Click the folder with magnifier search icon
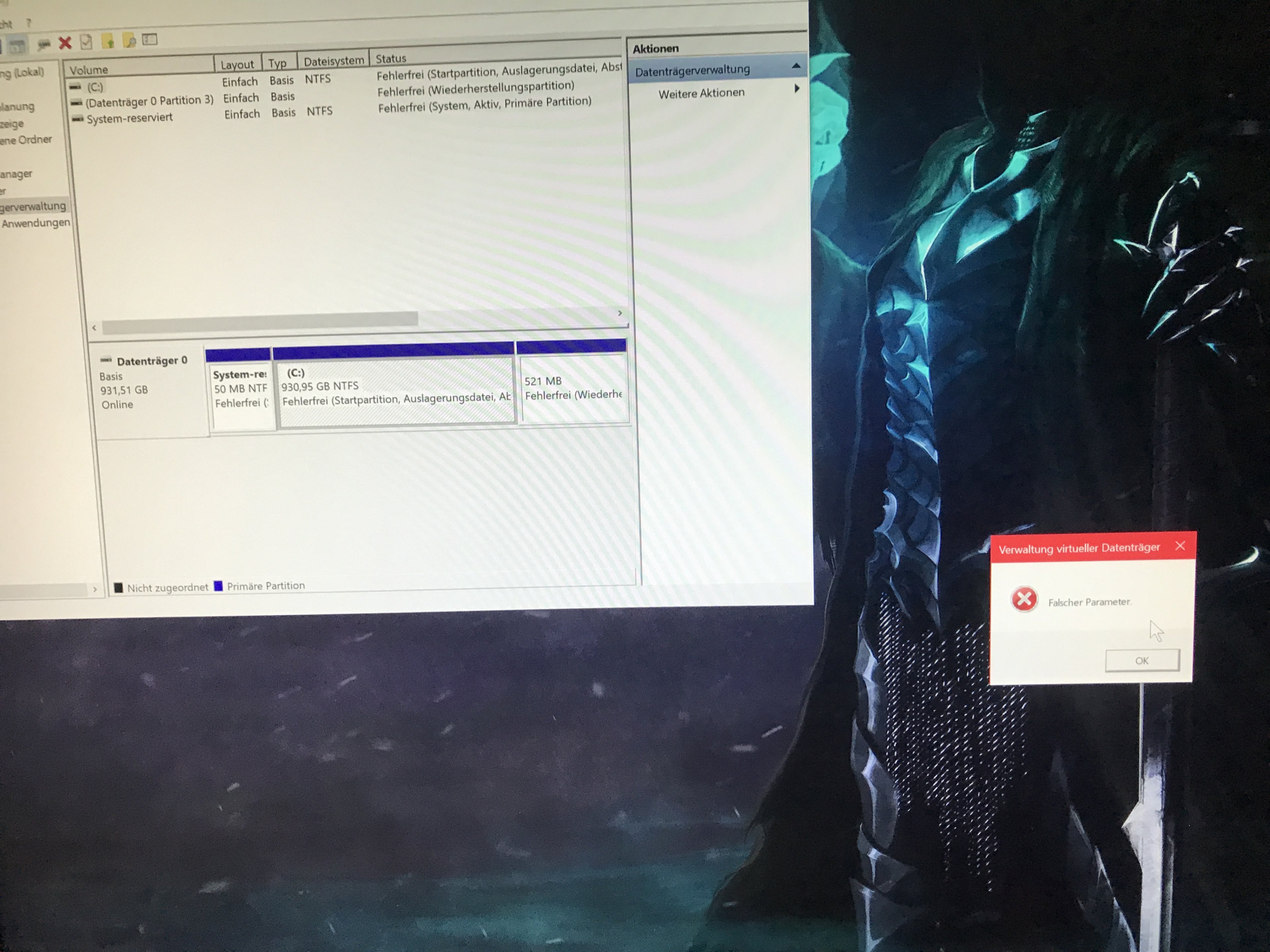This screenshot has width=1270, height=952. point(130,41)
